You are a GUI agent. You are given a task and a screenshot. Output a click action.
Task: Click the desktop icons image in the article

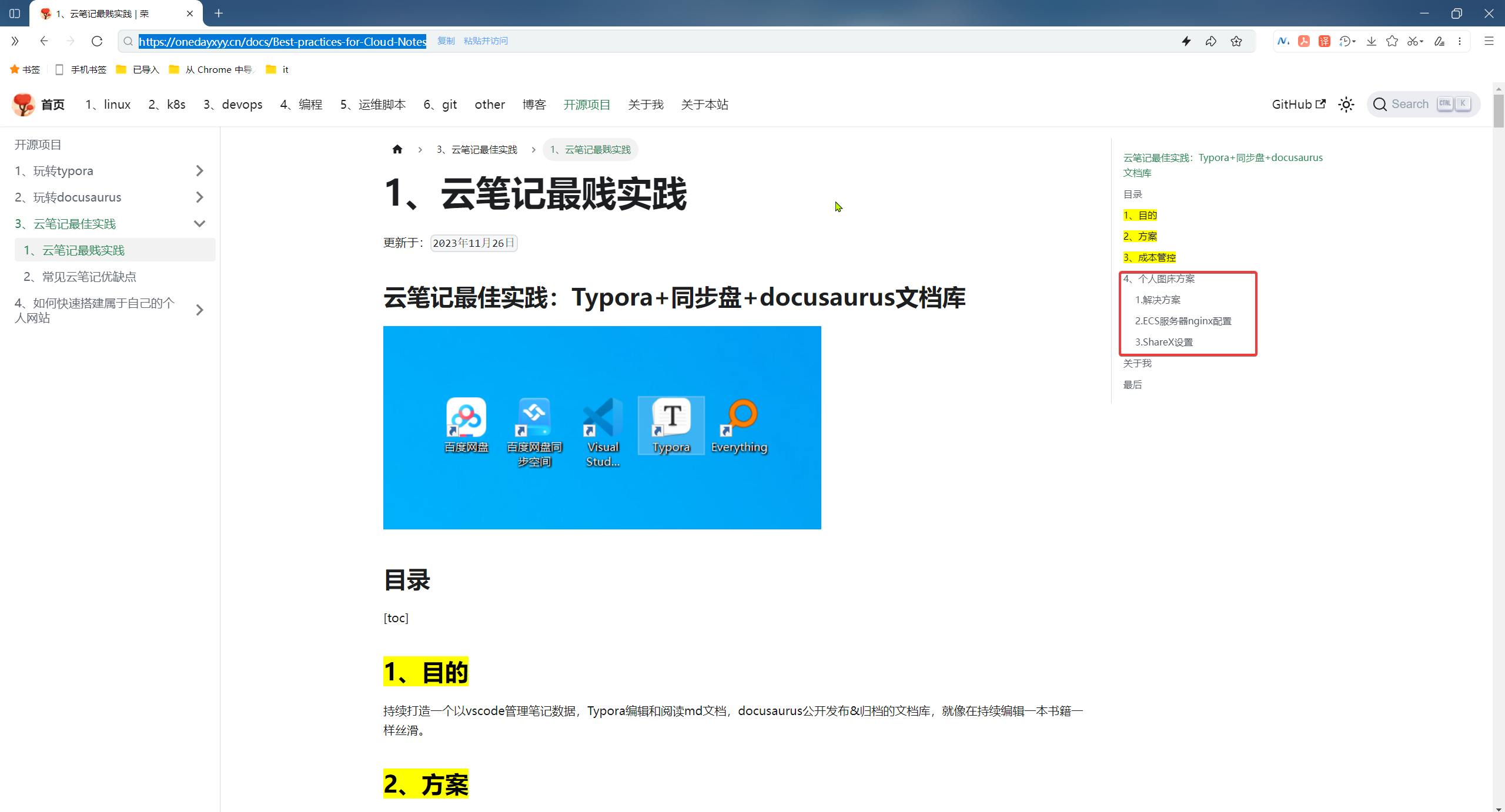tap(602, 428)
